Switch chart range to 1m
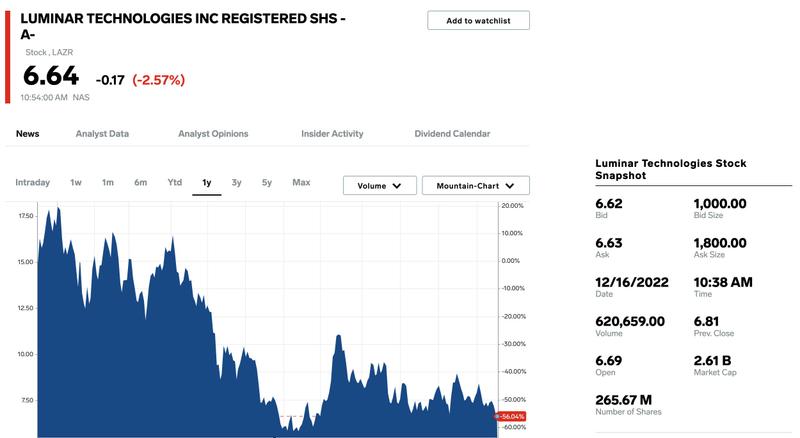Image resolution: width=800 pixels, height=438 pixels. pyautogui.click(x=108, y=182)
